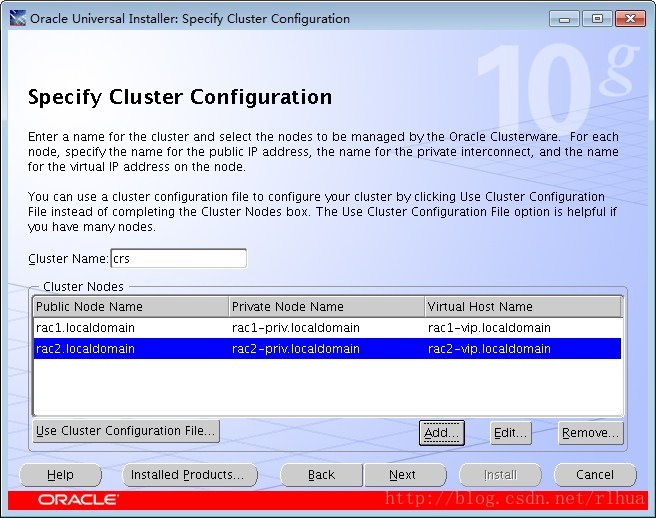The width and height of the screenshot is (656, 518).
Task: Maximize the installer window
Action: (597, 19)
